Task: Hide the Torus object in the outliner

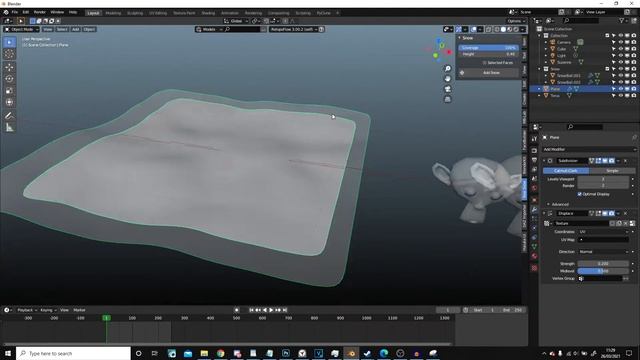Action: [620, 96]
